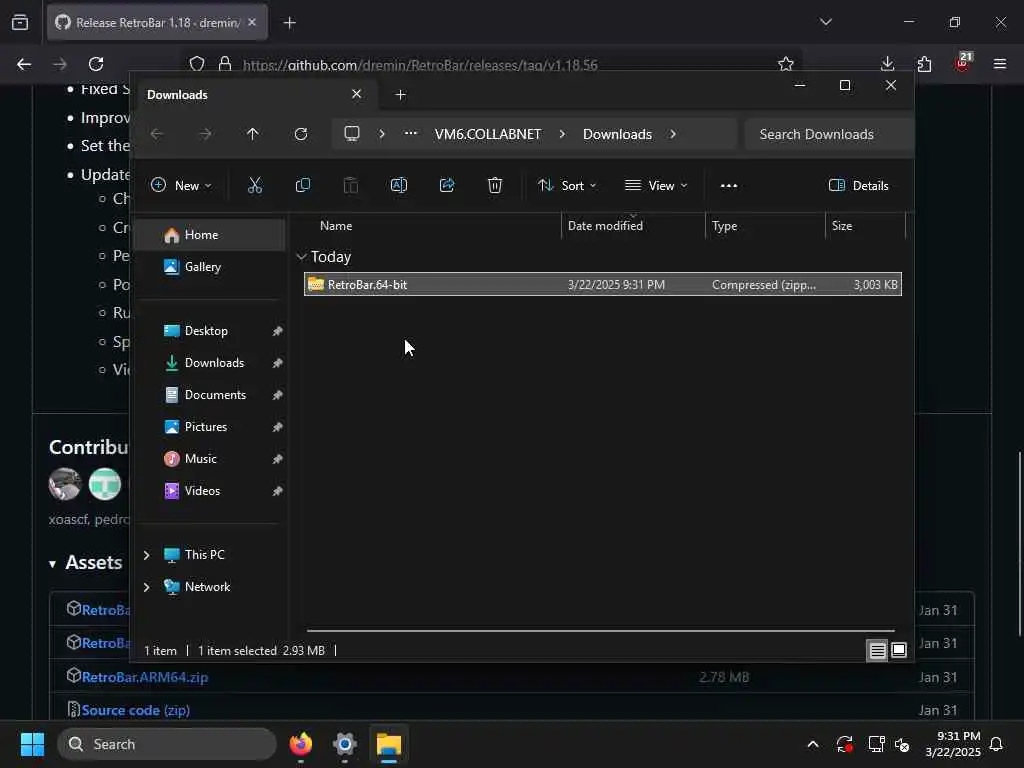Image resolution: width=1024 pixels, height=768 pixels.
Task: Click the Windows taskbar Search box
Action: (167, 744)
